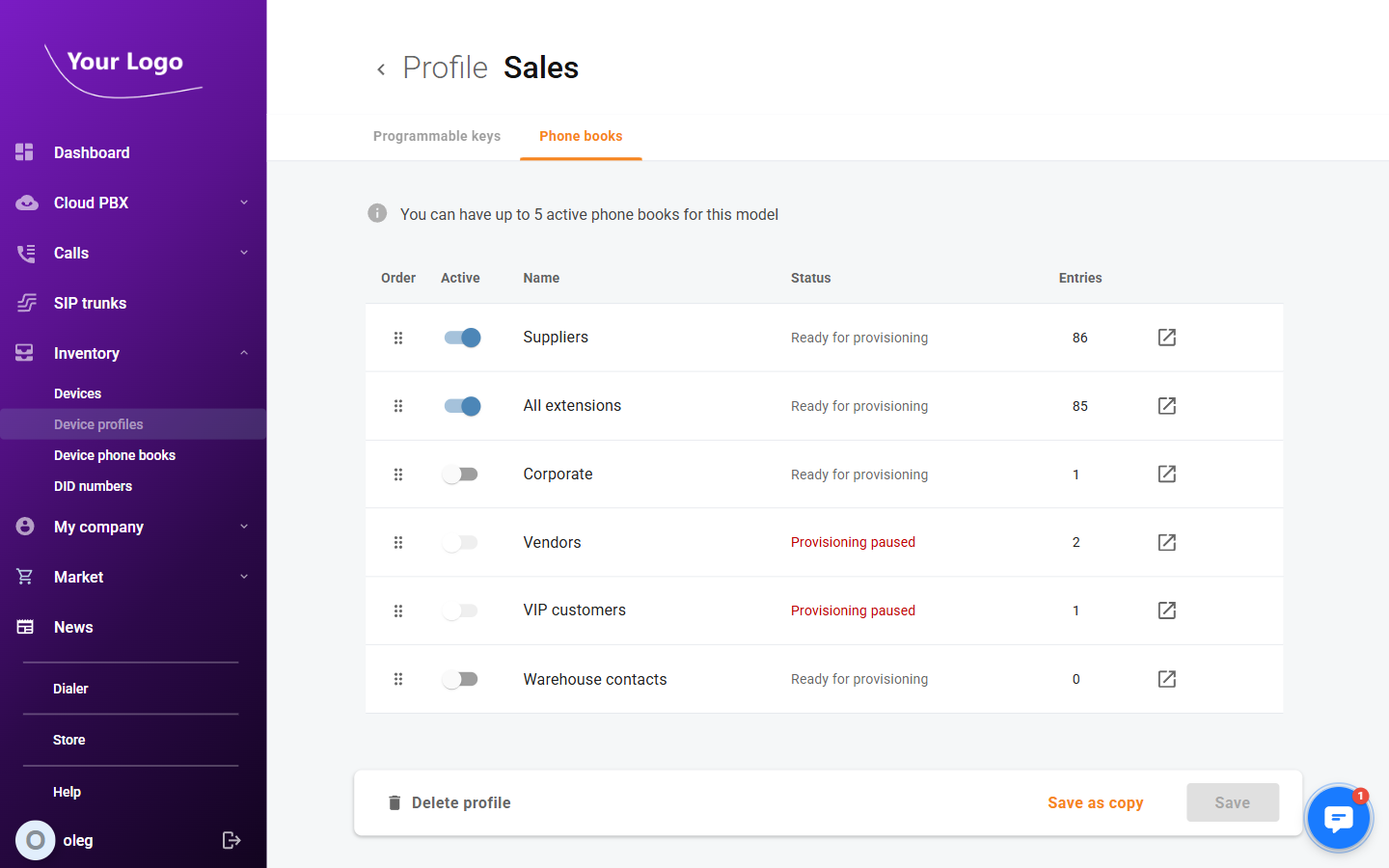Expand the My company submenu
This screenshot has width=1389, height=868.
244,527
